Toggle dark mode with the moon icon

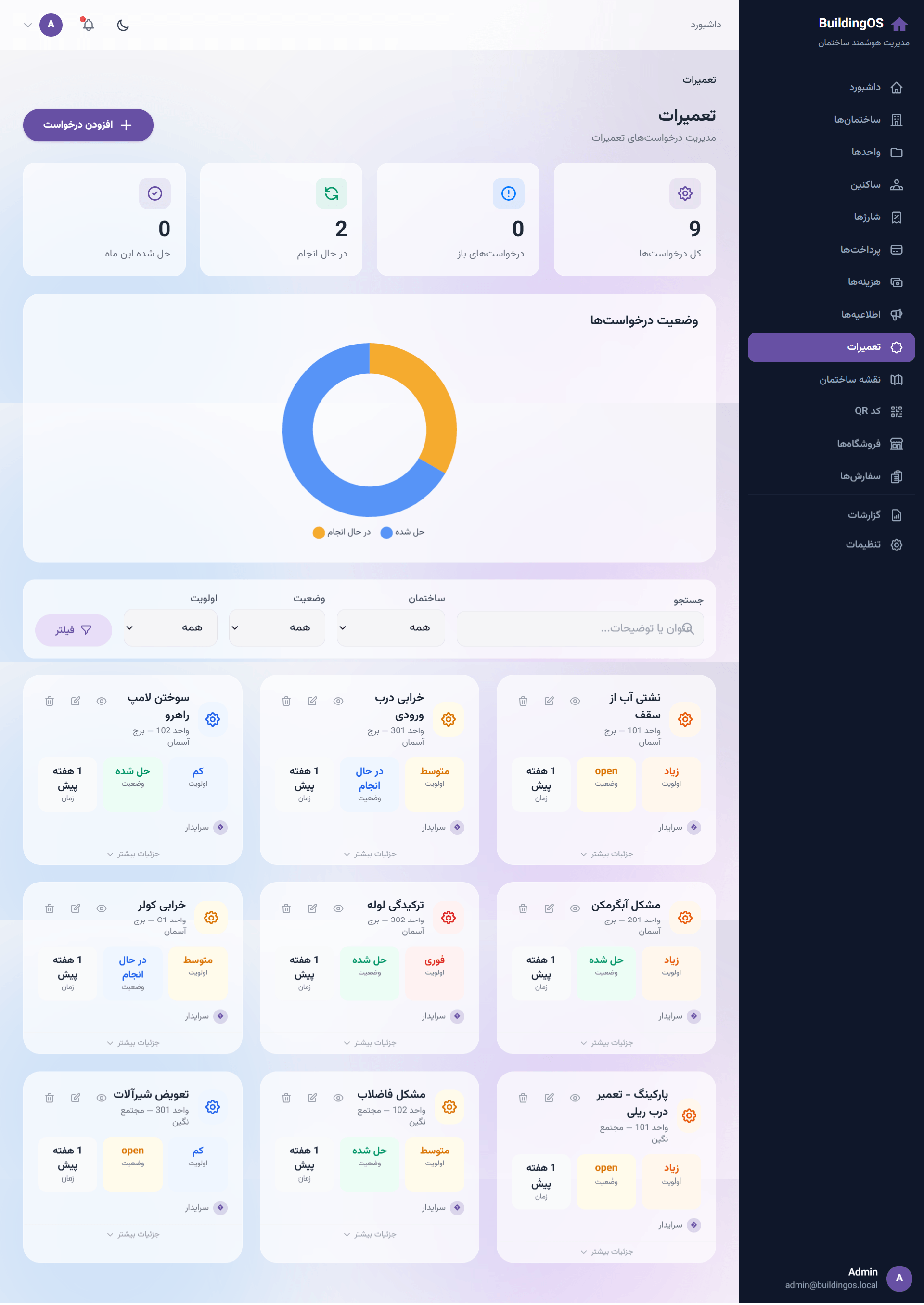click(123, 25)
